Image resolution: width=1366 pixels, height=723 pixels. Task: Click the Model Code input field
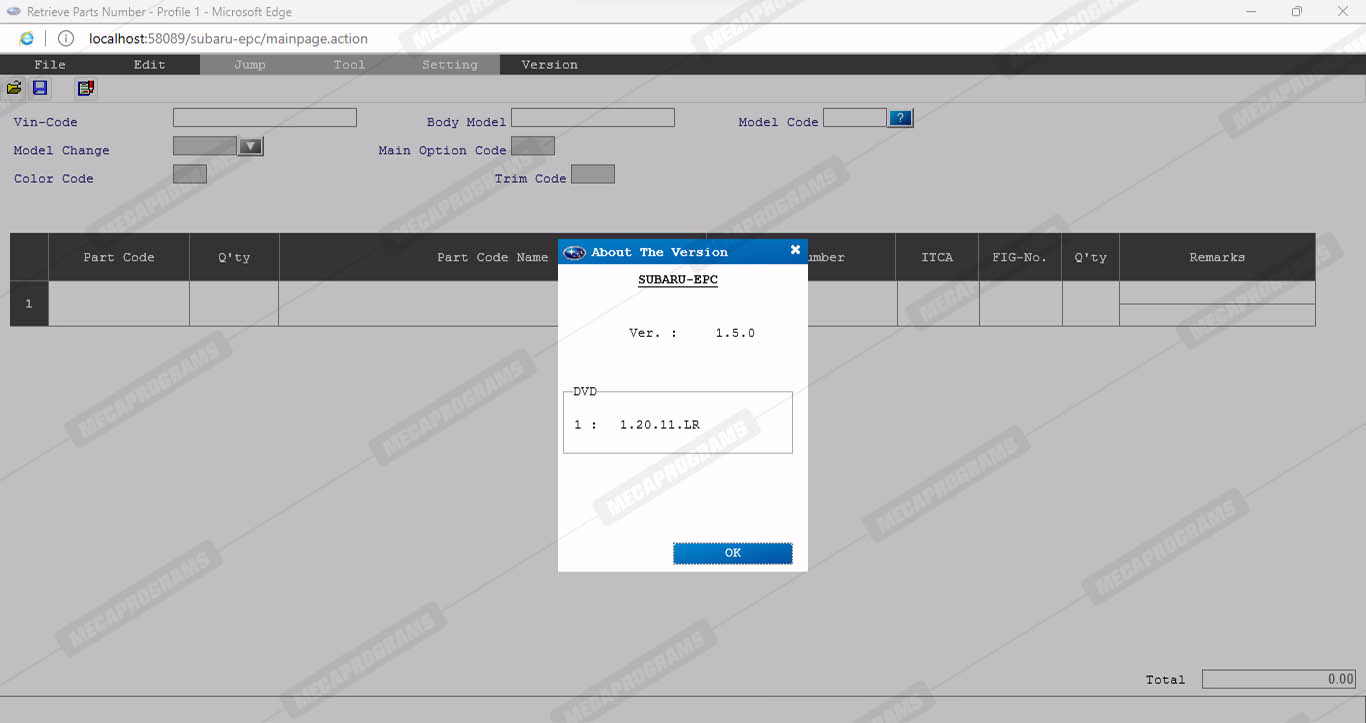pos(855,118)
